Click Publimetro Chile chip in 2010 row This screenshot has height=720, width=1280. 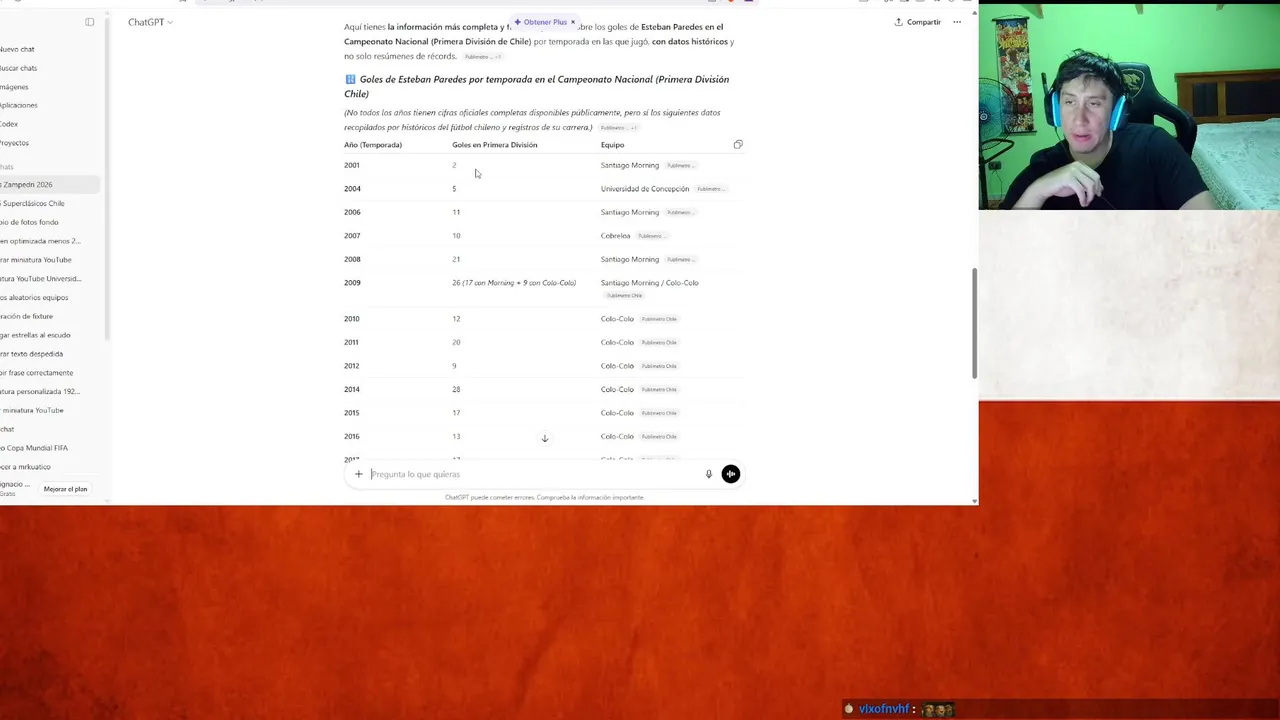tap(659, 319)
